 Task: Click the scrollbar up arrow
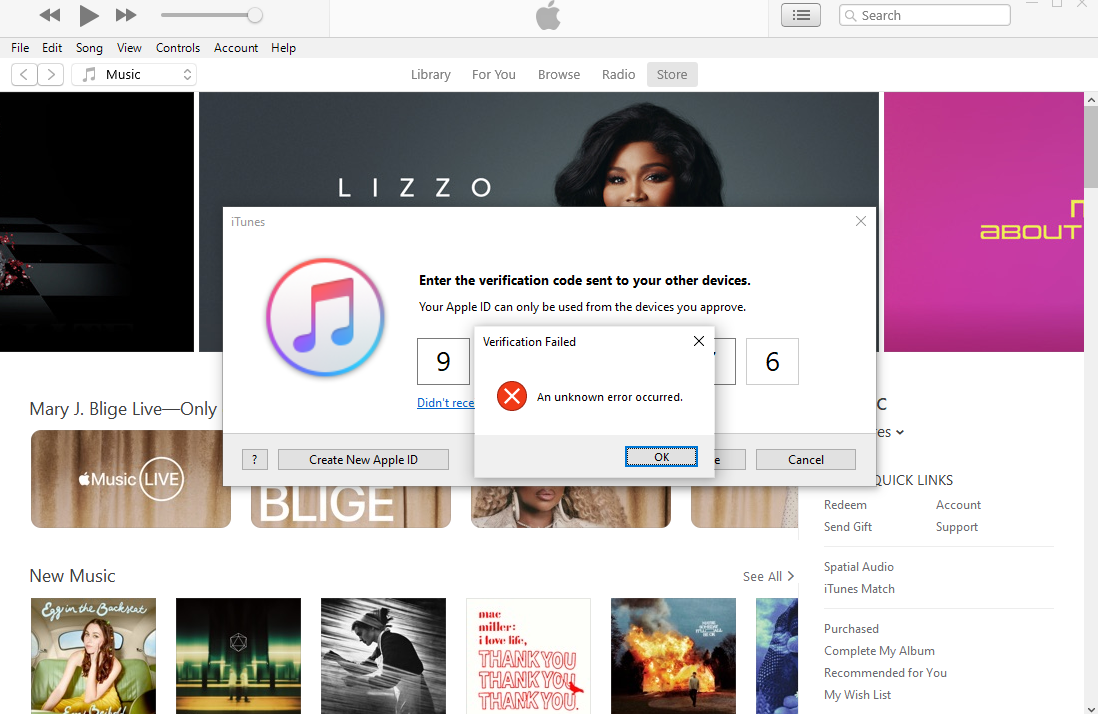1091,99
